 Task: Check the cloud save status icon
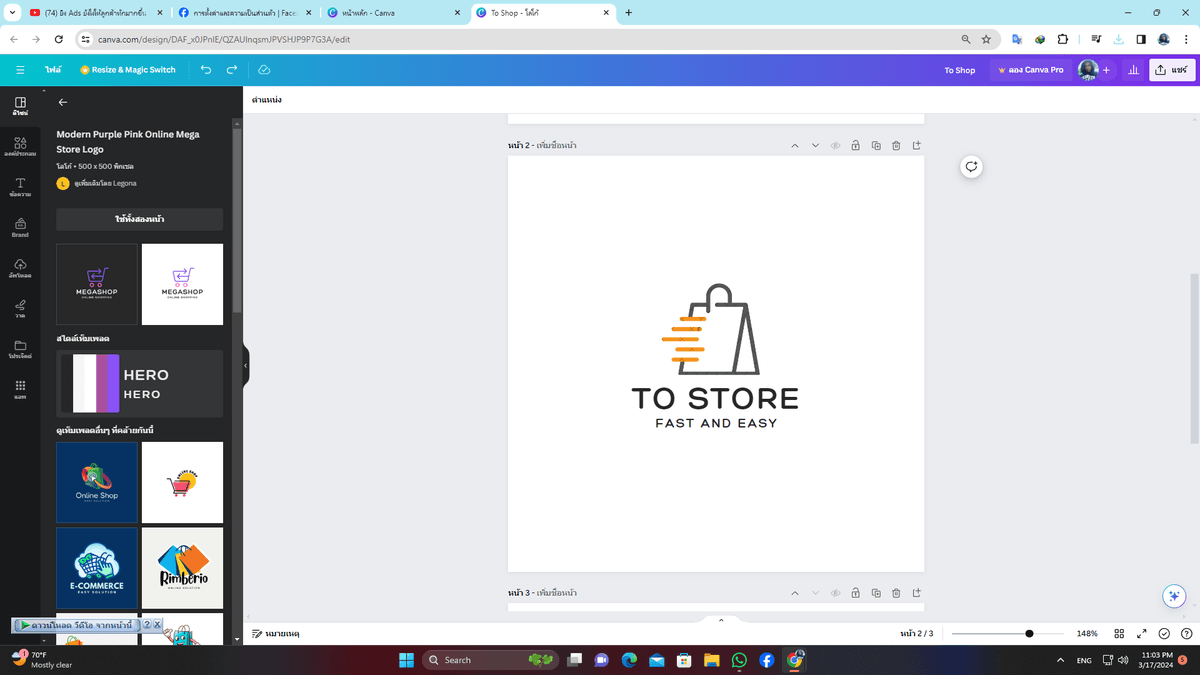pyautogui.click(x=264, y=70)
